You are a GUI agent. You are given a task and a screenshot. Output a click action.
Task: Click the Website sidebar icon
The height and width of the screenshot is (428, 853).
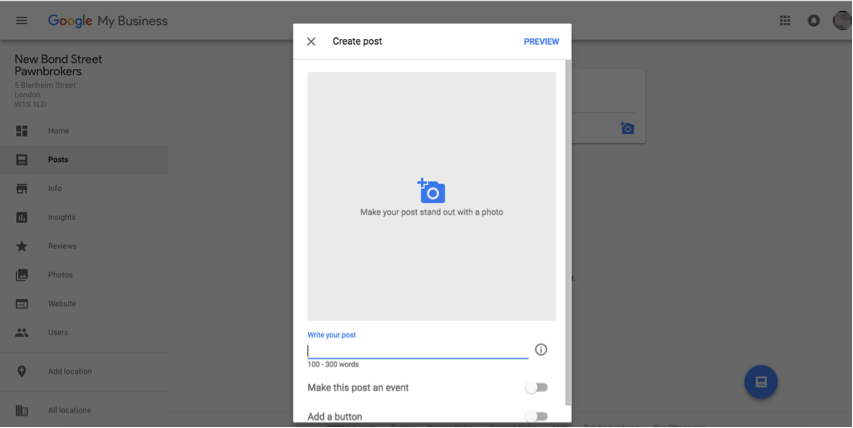[22, 303]
